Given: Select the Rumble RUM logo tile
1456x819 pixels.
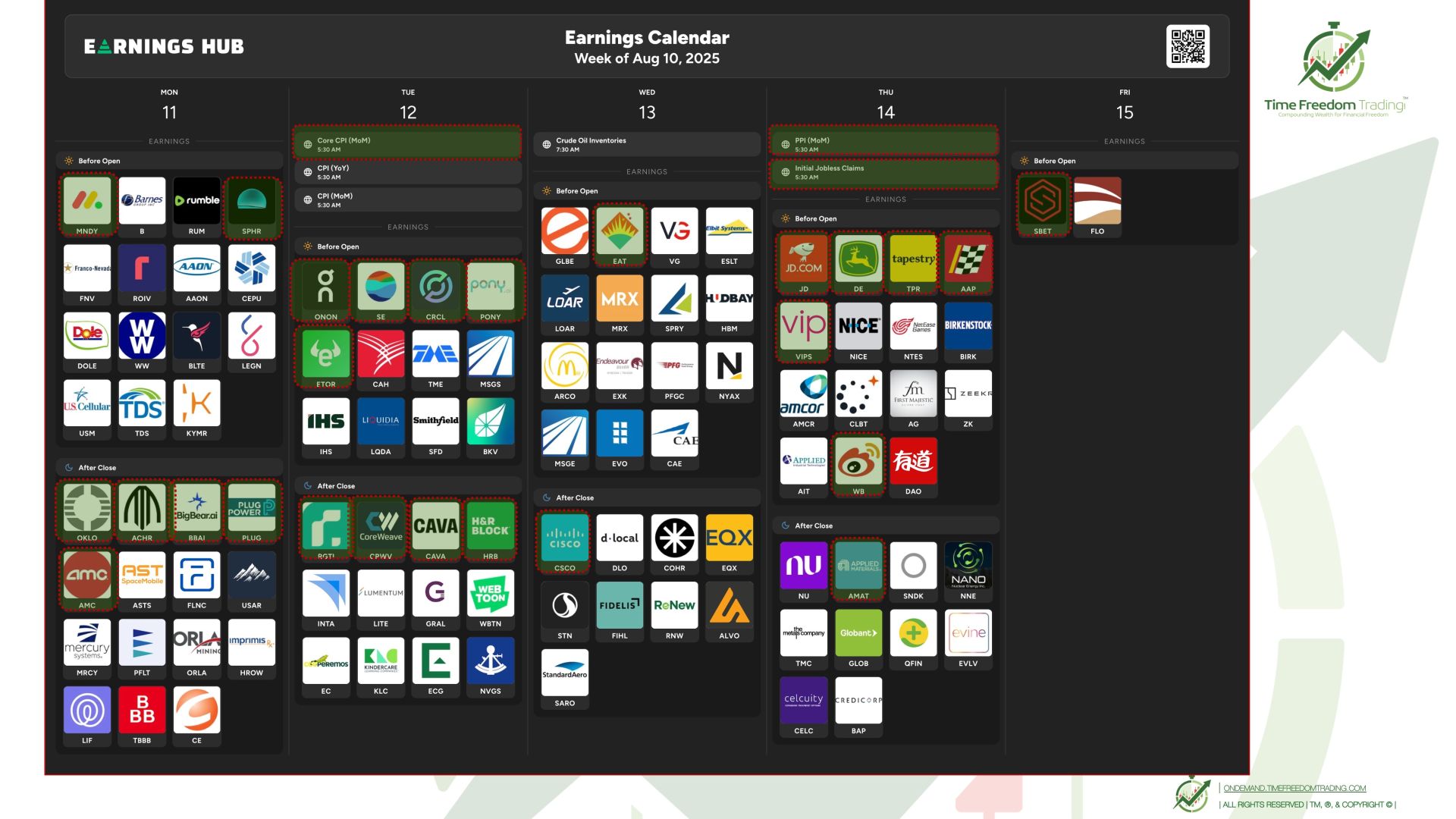Looking at the screenshot, I should coord(196,201).
